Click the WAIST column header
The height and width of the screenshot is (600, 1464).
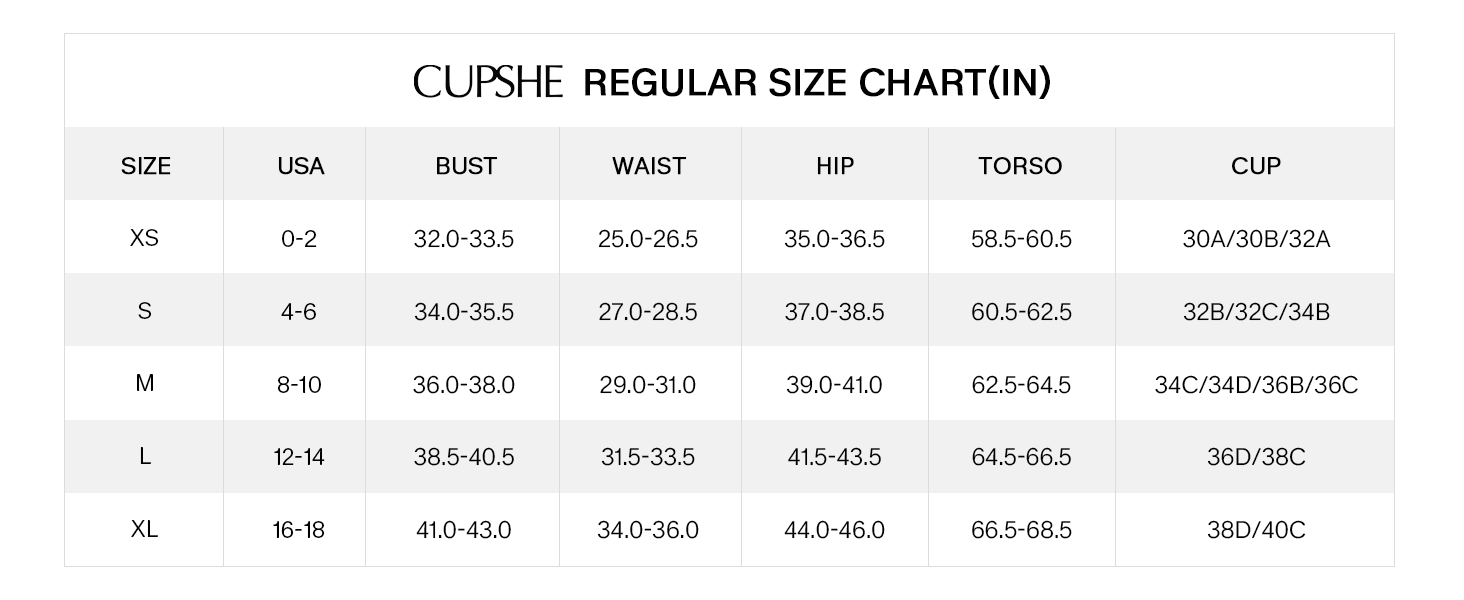point(649,166)
